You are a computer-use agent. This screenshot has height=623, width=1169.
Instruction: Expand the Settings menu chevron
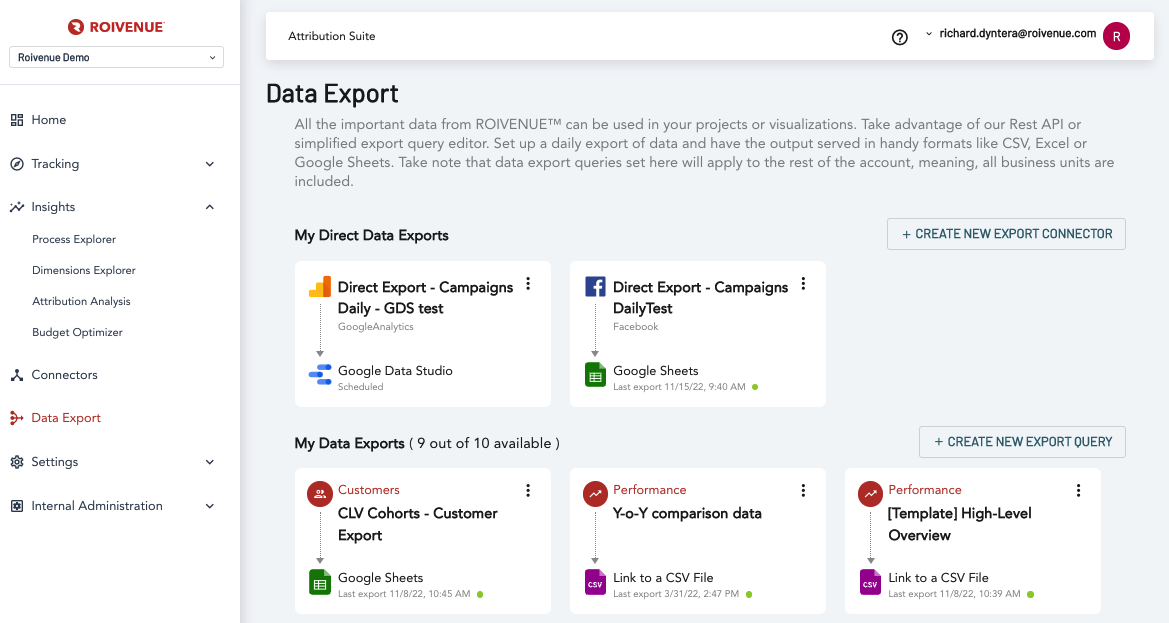tap(209, 462)
